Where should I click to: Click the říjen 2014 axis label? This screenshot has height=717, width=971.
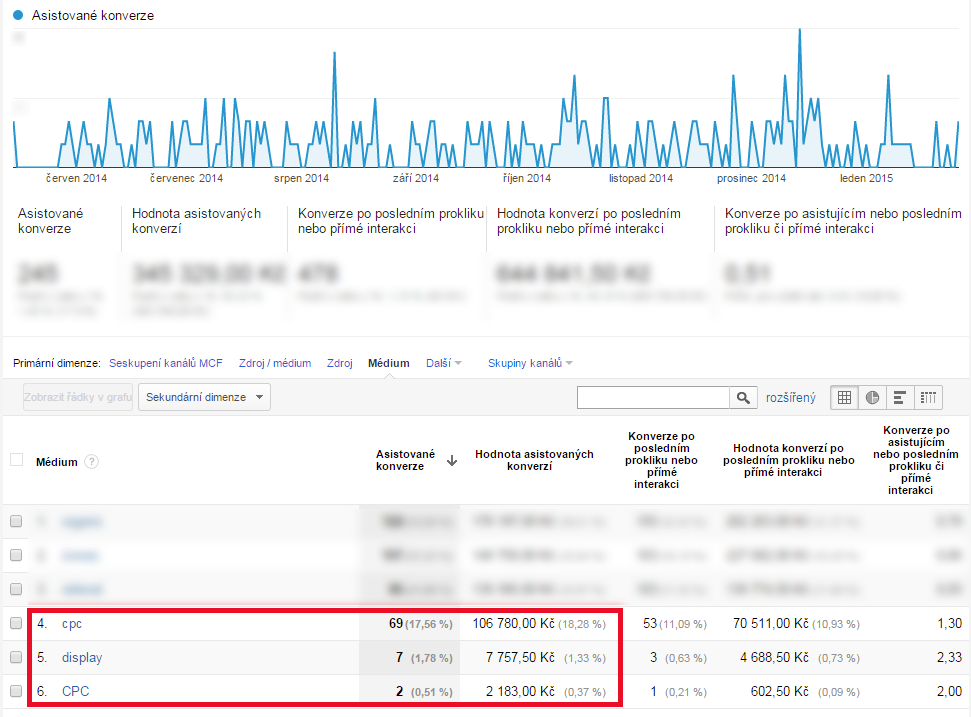pos(526,178)
